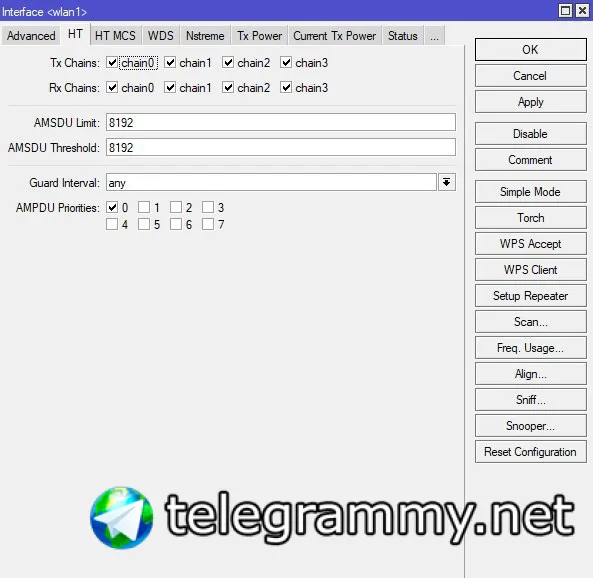Show more tabs via the ellipsis tab
593x578 pixels.
434,36
